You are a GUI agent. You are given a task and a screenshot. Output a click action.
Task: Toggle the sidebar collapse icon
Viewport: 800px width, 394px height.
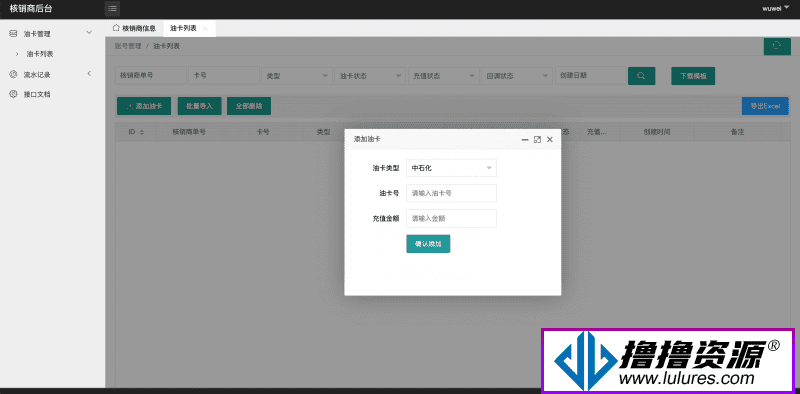(112, 8)
